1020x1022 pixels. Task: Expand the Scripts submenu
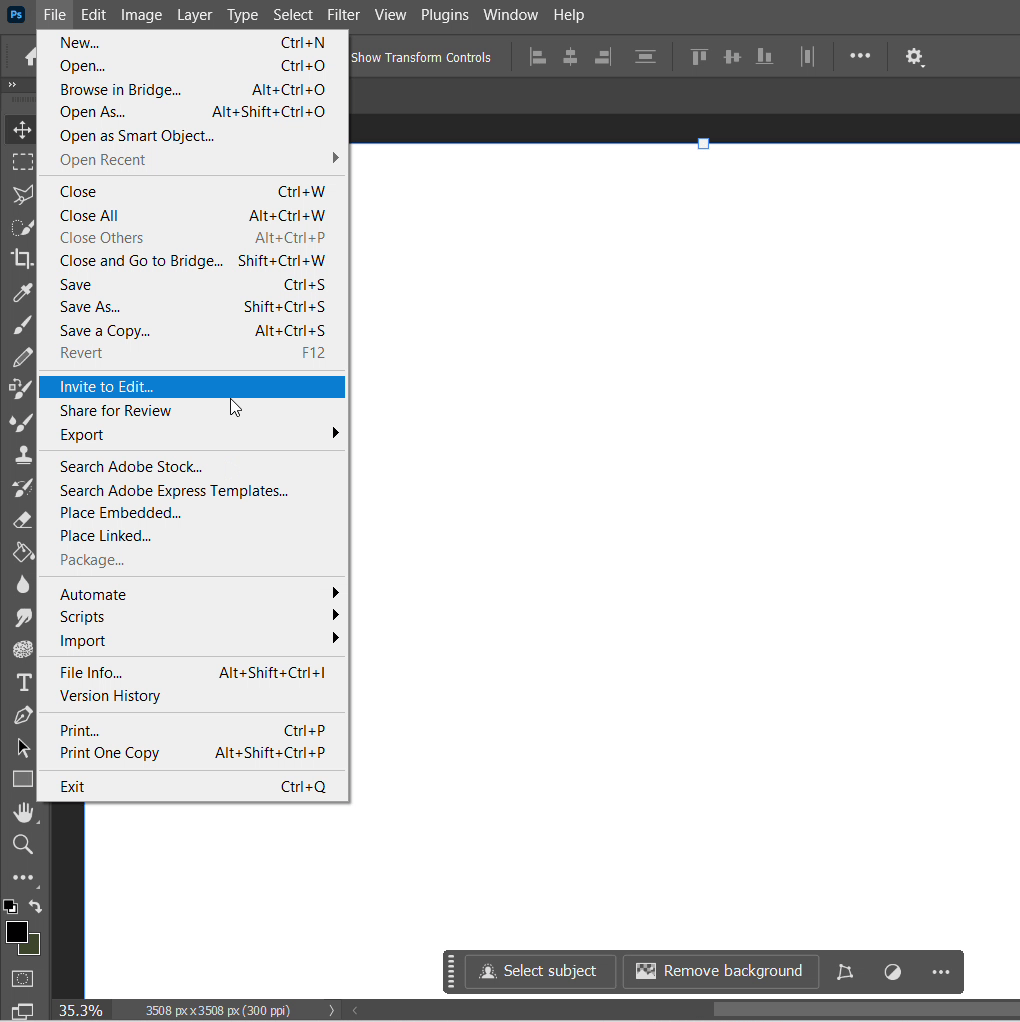point(192,617)
